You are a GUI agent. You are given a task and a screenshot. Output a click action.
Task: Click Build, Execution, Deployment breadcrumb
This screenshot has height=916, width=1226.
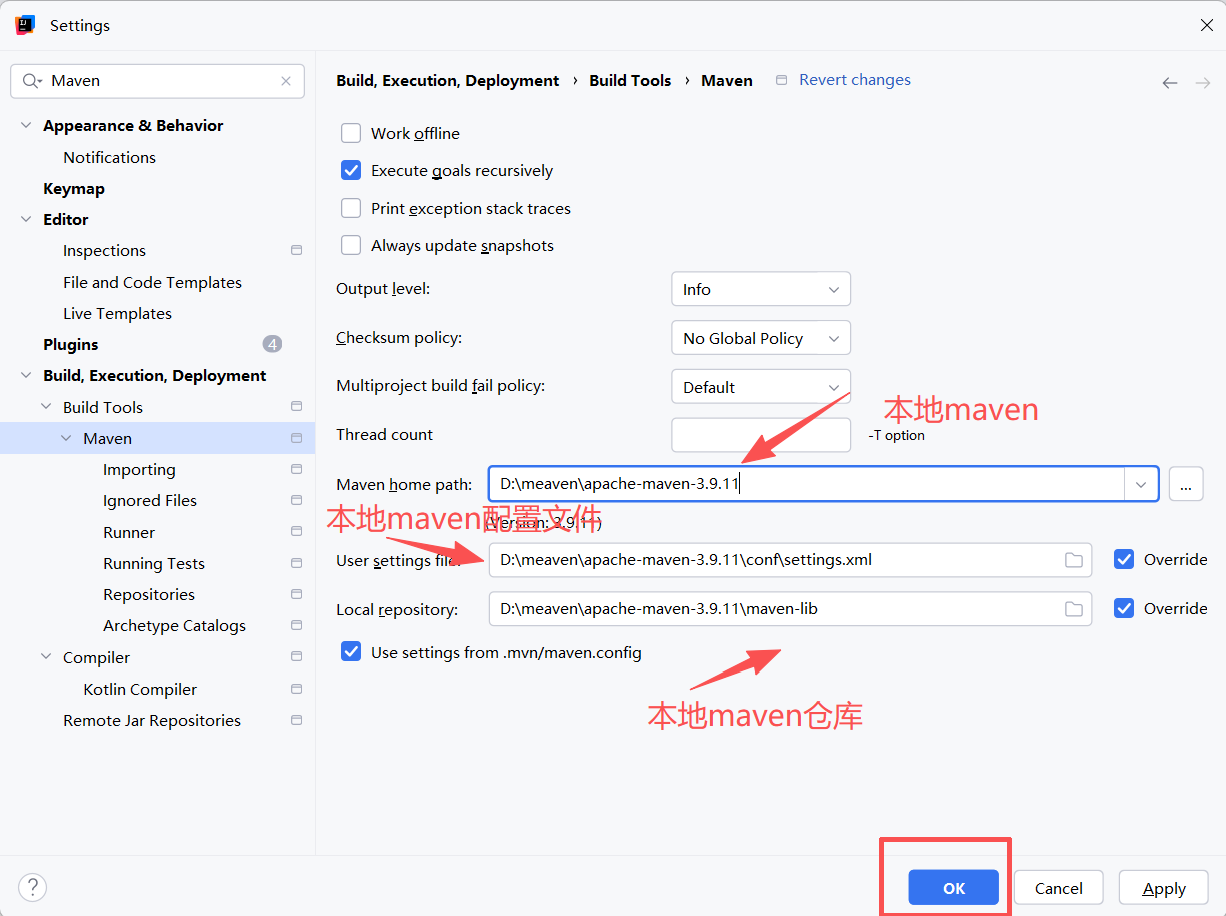(448, 80)
